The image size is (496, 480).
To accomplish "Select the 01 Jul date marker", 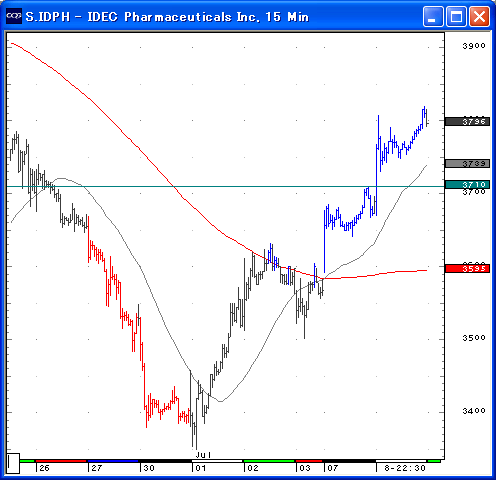I will [201, 468].
